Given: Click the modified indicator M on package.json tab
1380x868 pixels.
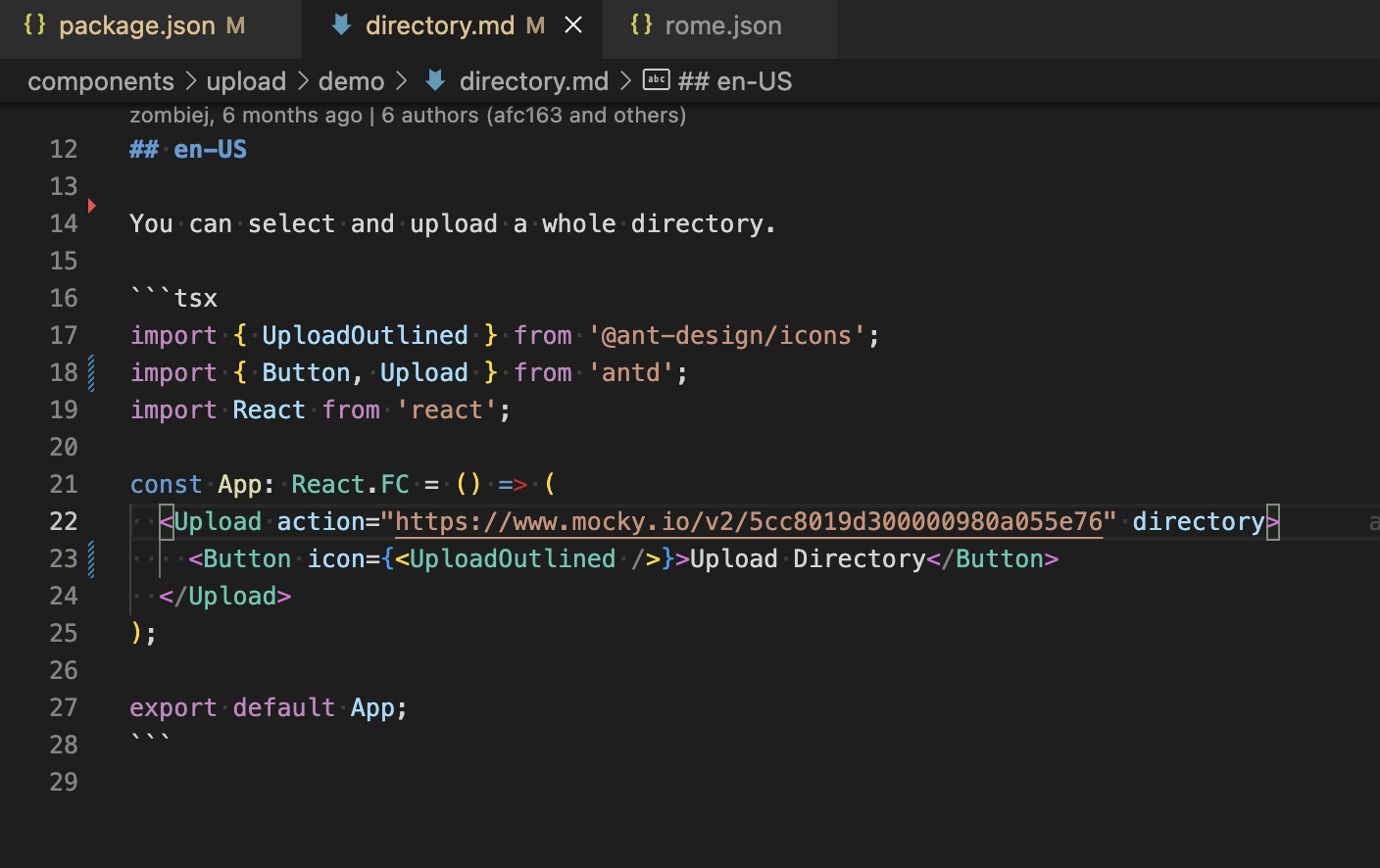Looking at the screenshot, I should click(x=235, y=24).
